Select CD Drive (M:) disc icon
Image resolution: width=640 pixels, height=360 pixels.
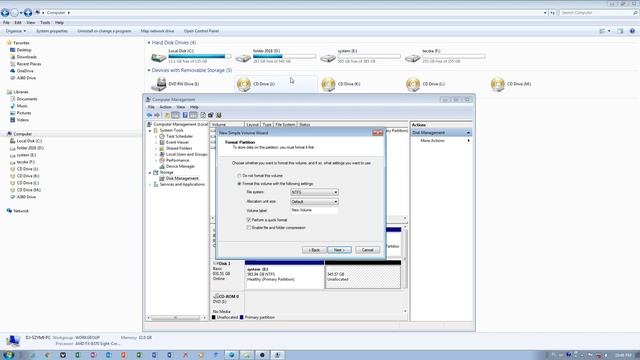click(498, 84)
